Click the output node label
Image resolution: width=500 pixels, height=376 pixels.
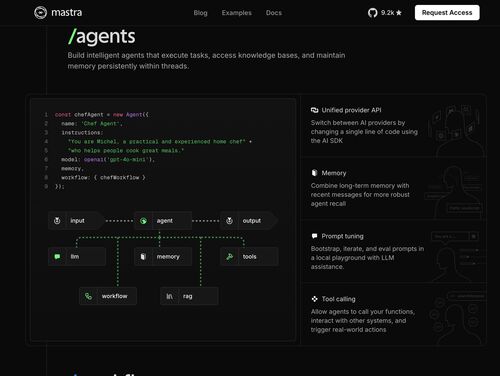(x=252, y=221)
